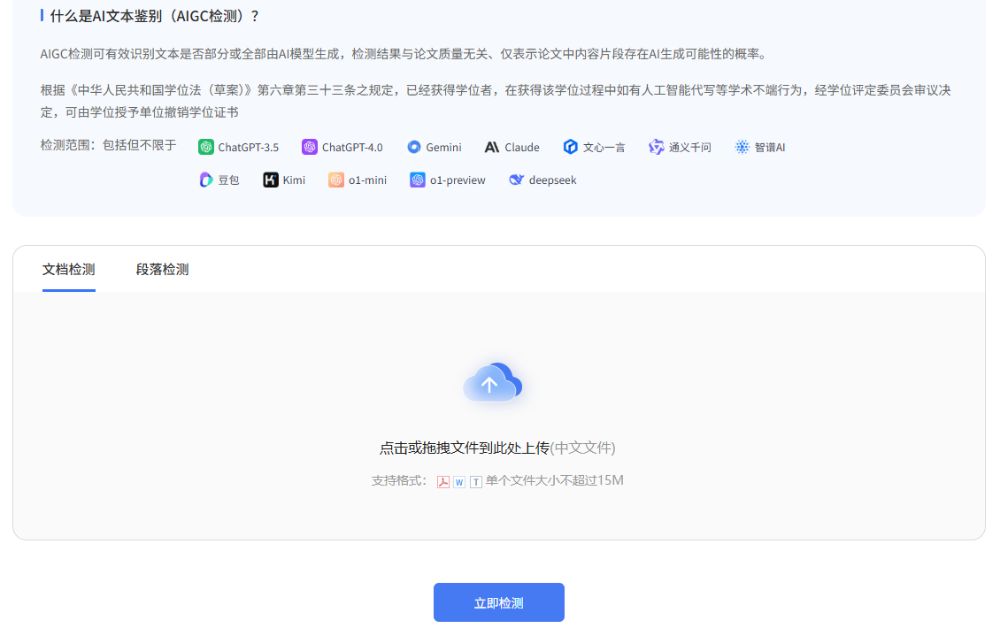Switch to the 段落检测 tab
This screenshot has width=1000, height=628.
(162, 269)
